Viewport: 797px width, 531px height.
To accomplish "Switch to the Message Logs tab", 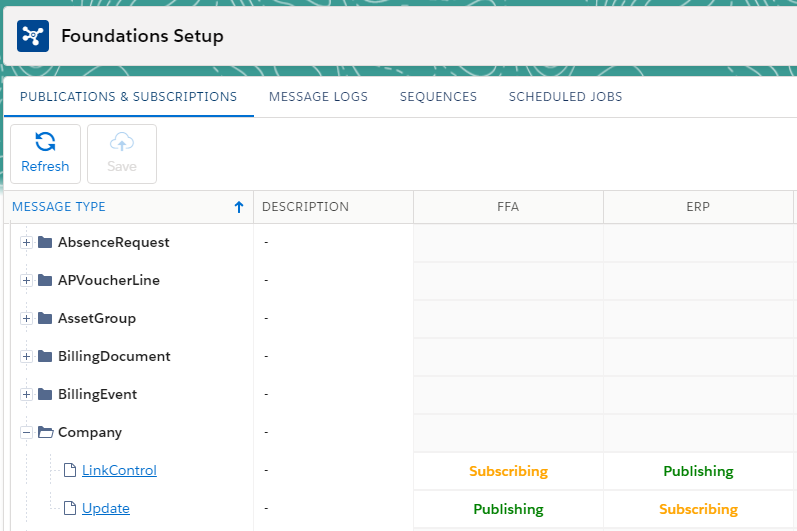I will click(318, 97).
